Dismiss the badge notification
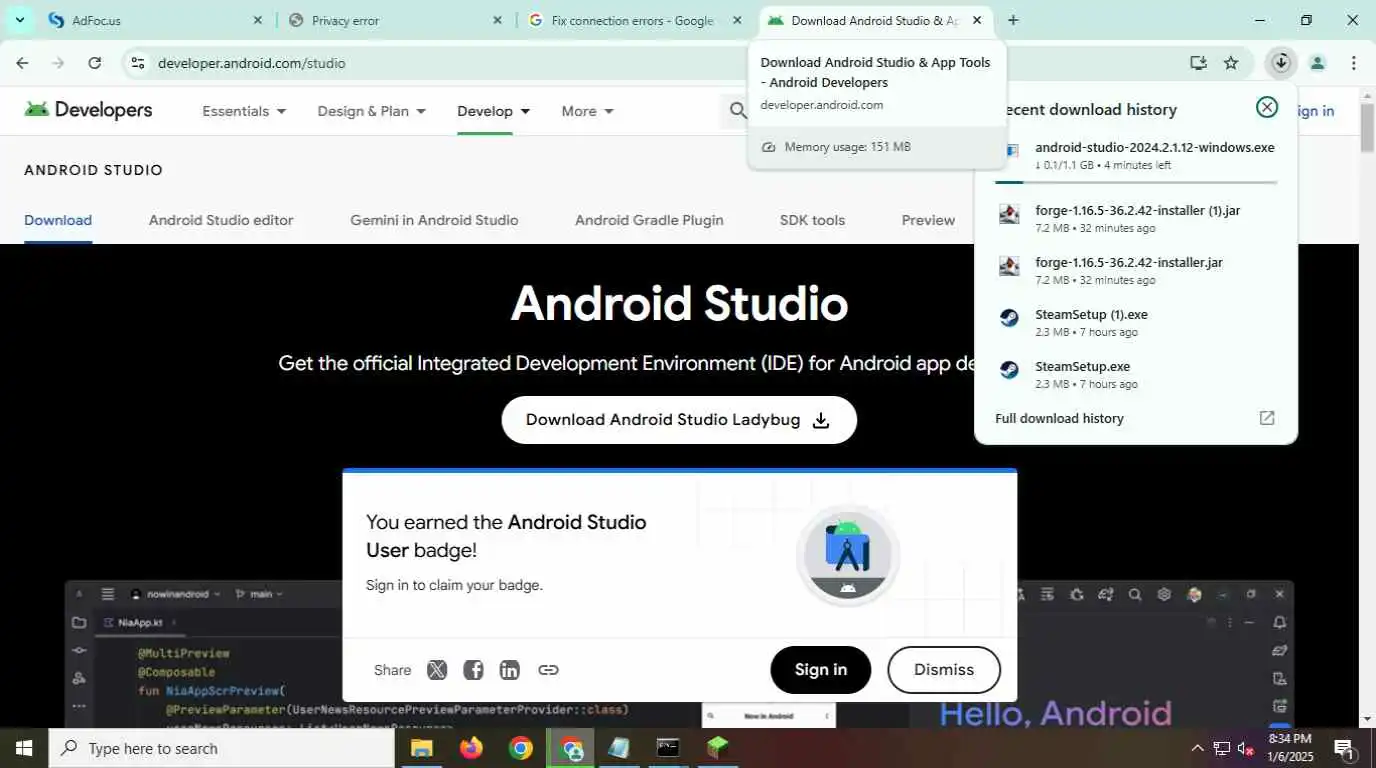Image resolution: width=1376 pixels, height=768 pixels. [944, 670]
